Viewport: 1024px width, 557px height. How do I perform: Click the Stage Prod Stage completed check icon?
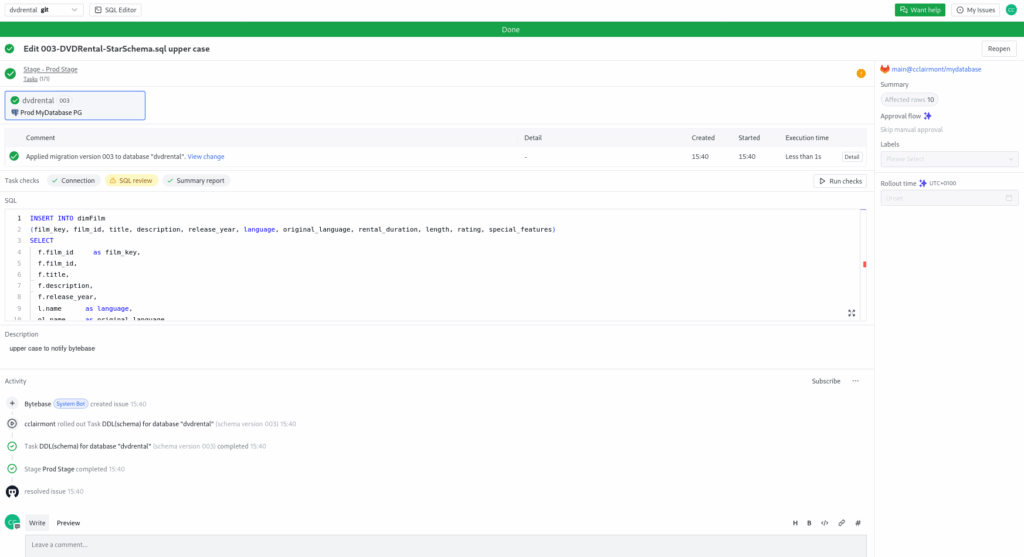click(12, 469)
